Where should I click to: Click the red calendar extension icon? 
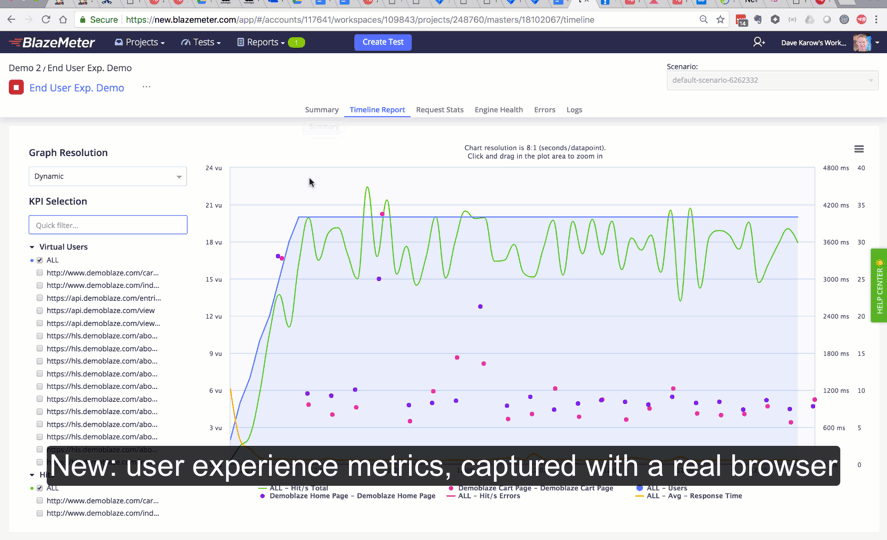(x=741, y=20)
